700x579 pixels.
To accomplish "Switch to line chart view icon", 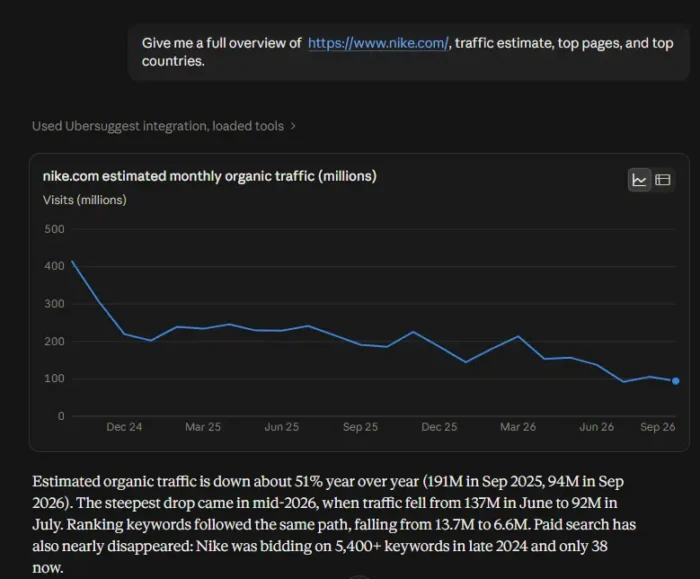I will click(x=639, y=180).
